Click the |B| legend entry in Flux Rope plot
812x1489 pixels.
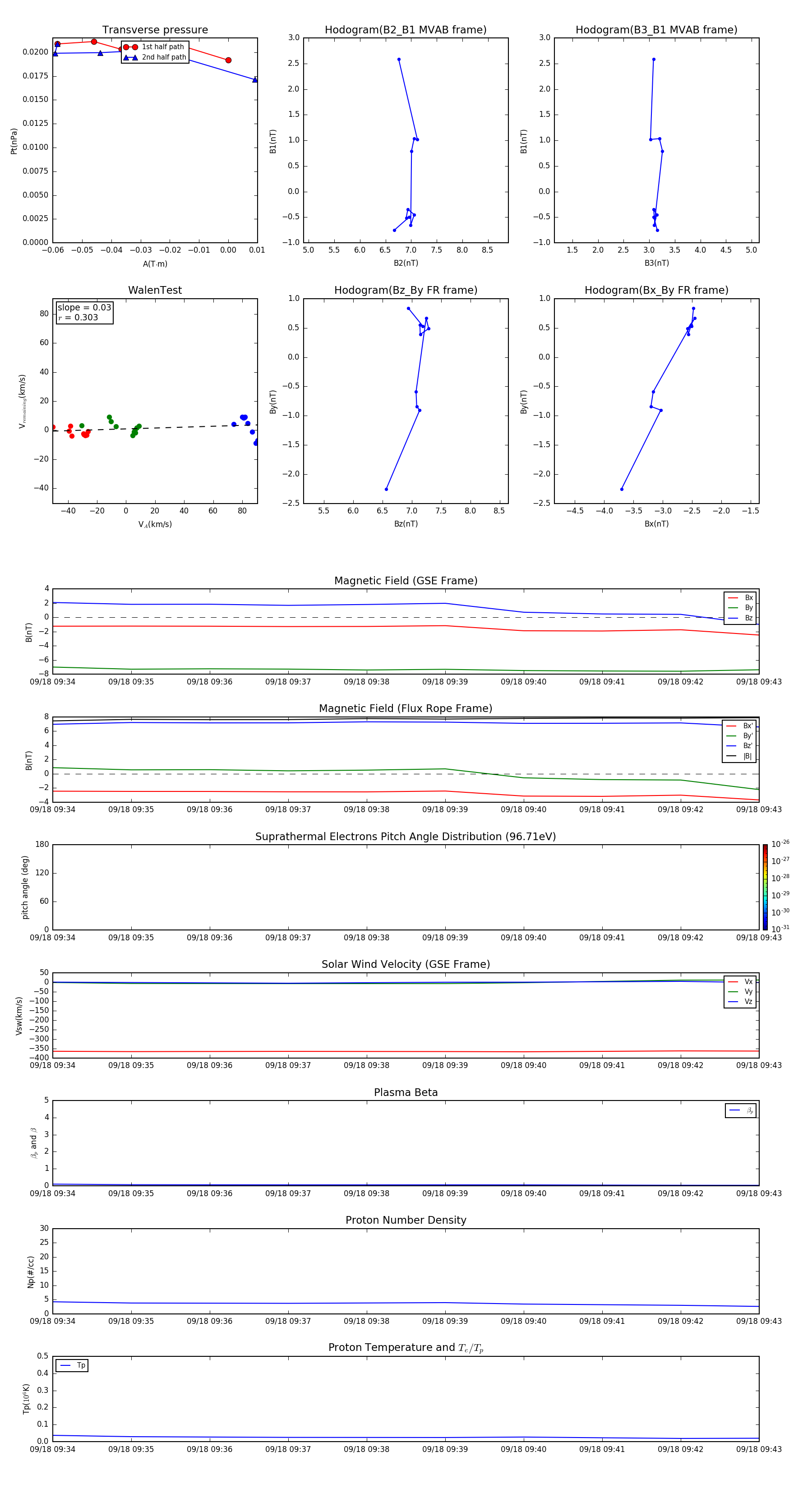pyautogui.click(x=739, y=756)
